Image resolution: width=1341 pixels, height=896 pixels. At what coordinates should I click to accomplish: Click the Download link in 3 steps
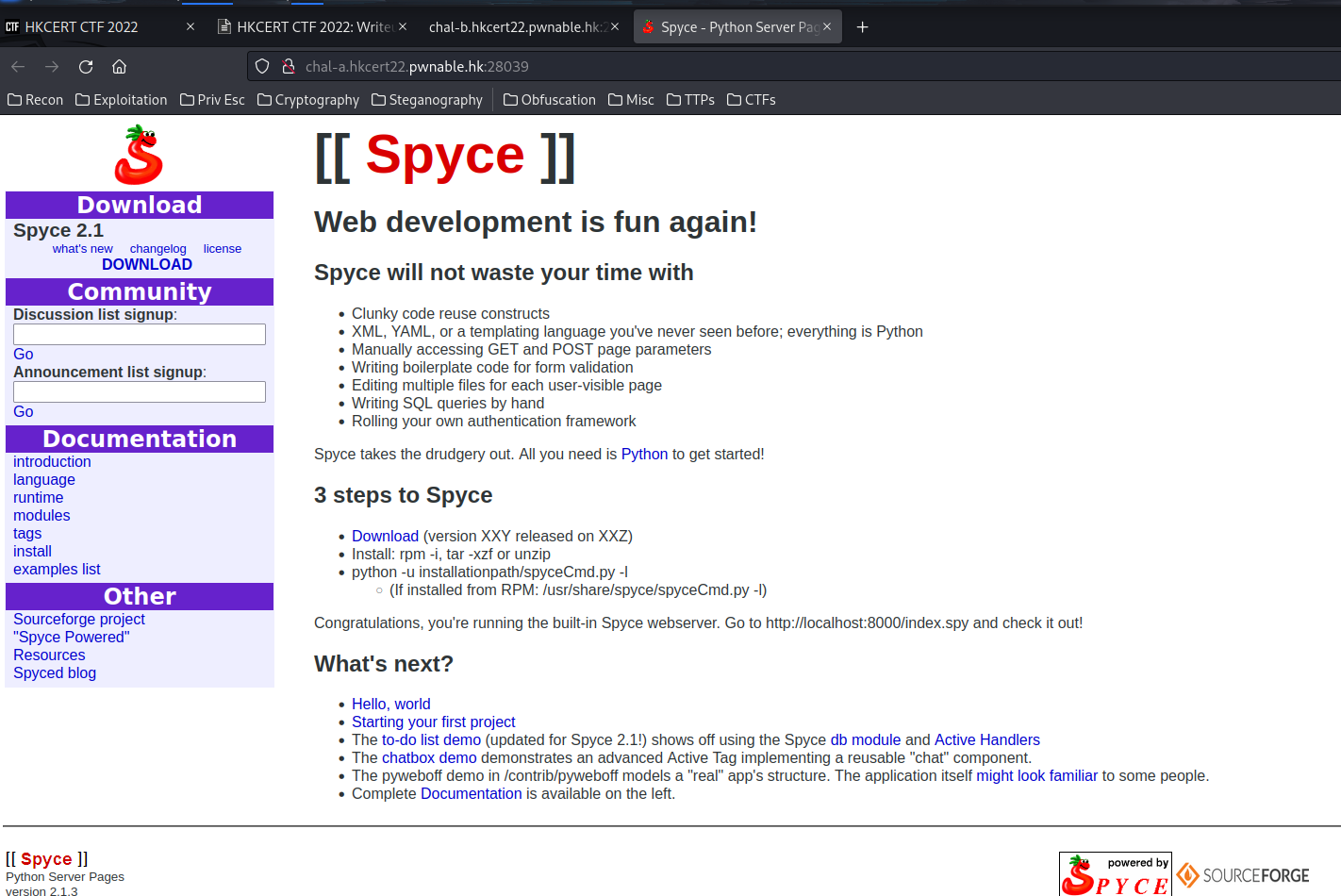click(385, 537)
